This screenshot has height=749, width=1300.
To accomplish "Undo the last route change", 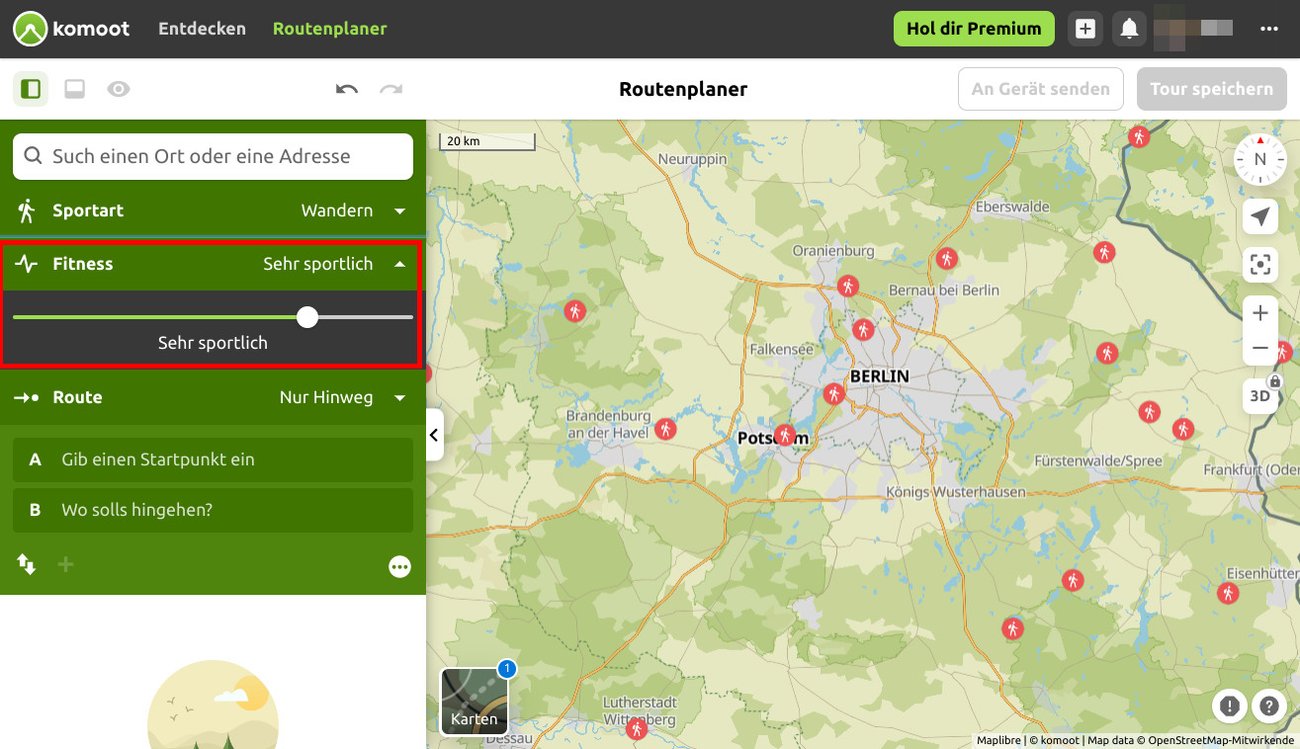I will 346,89.
